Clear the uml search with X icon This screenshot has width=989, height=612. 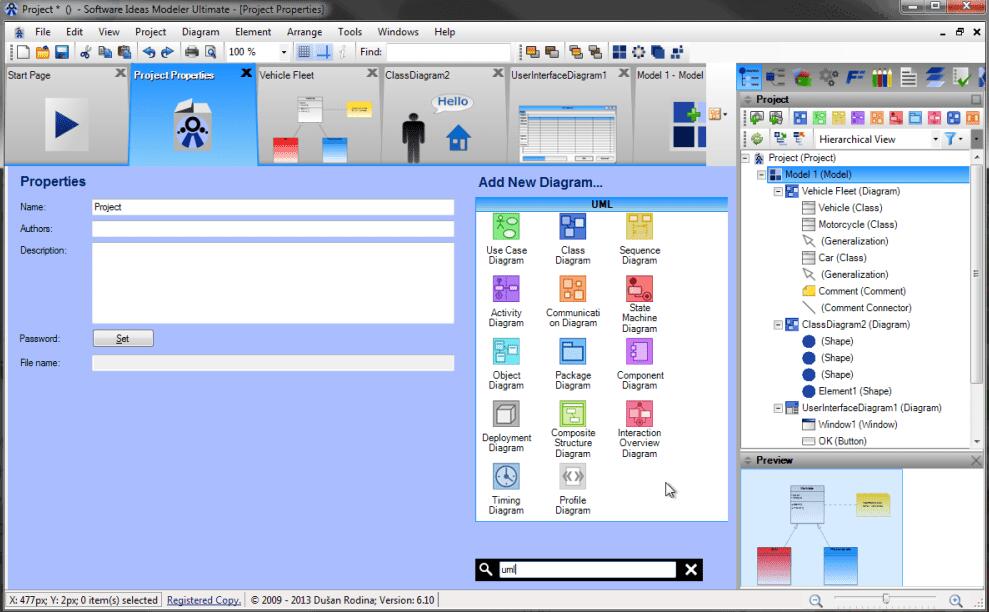click(x=691, y=570)
